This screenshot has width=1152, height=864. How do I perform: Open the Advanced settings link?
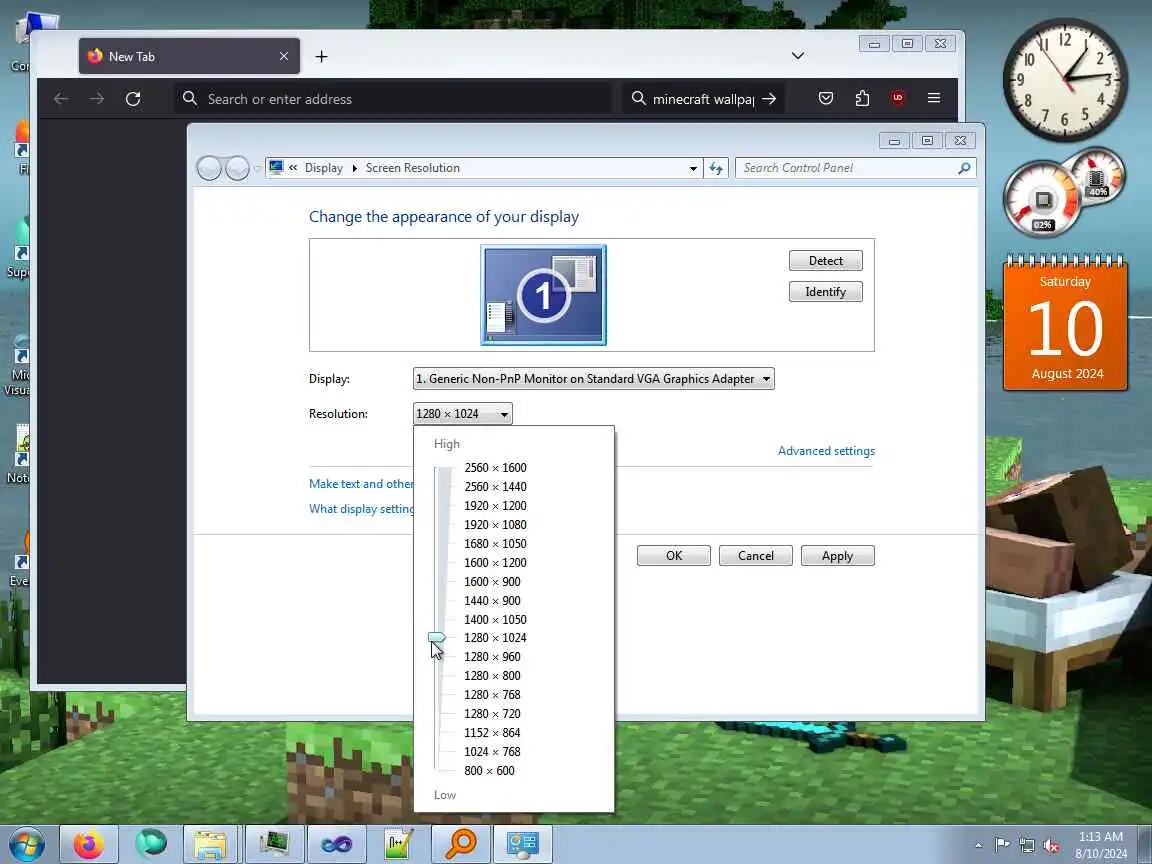click(827, 450)
